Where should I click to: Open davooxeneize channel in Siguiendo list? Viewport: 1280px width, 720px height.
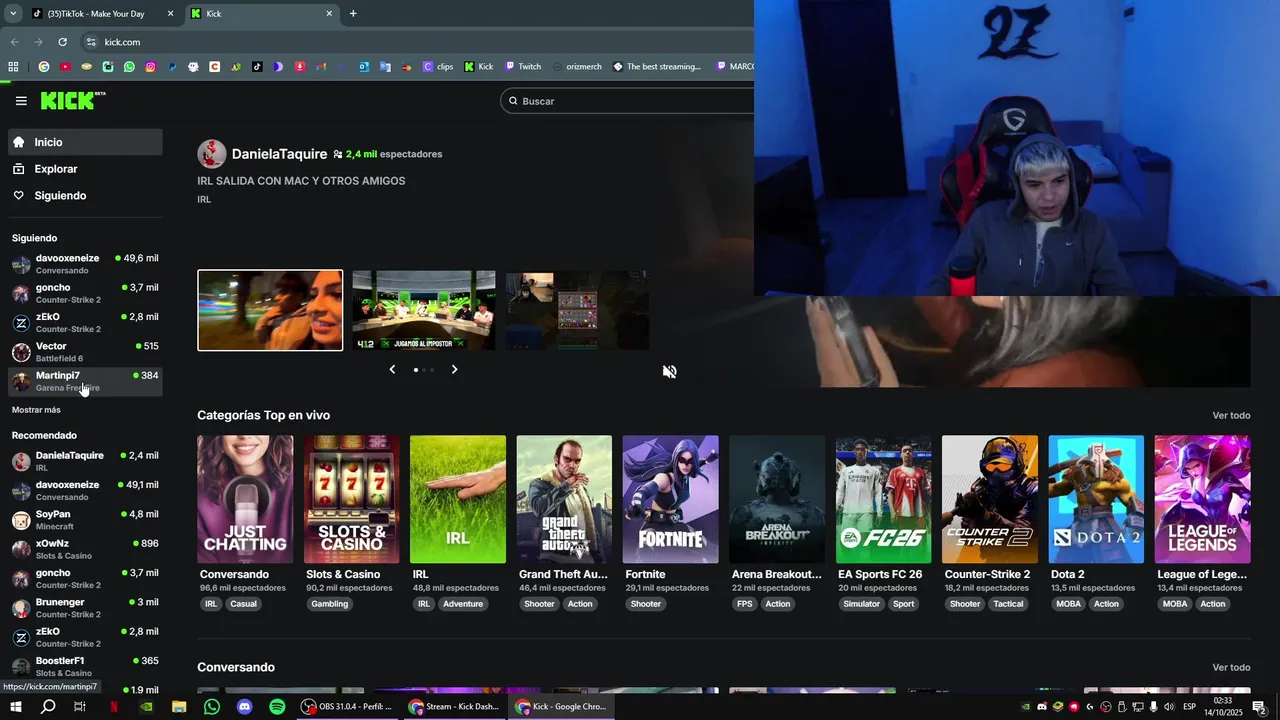pyautogui.click(x=85, y=264)
